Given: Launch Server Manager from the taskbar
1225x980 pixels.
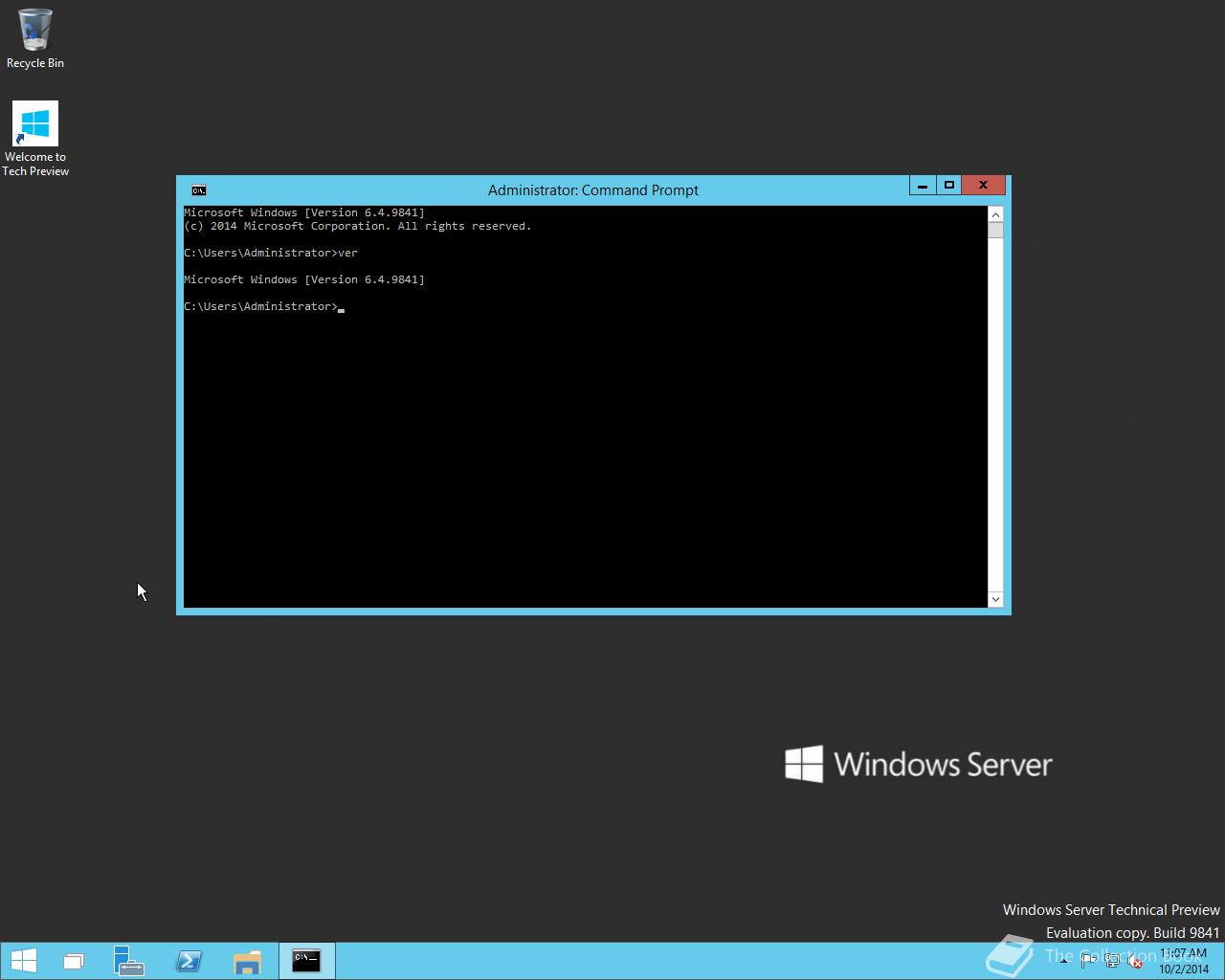Looking at the screenshot, I should tap(128, 961).
